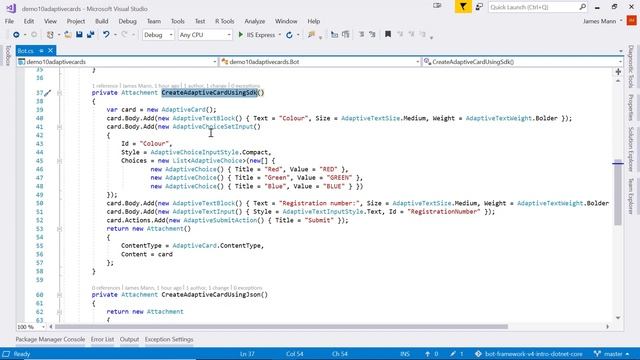Collapse the outline block at line 53
This screenshot has height=360, width=640.
pyautogui.click(x=60, y=229)
